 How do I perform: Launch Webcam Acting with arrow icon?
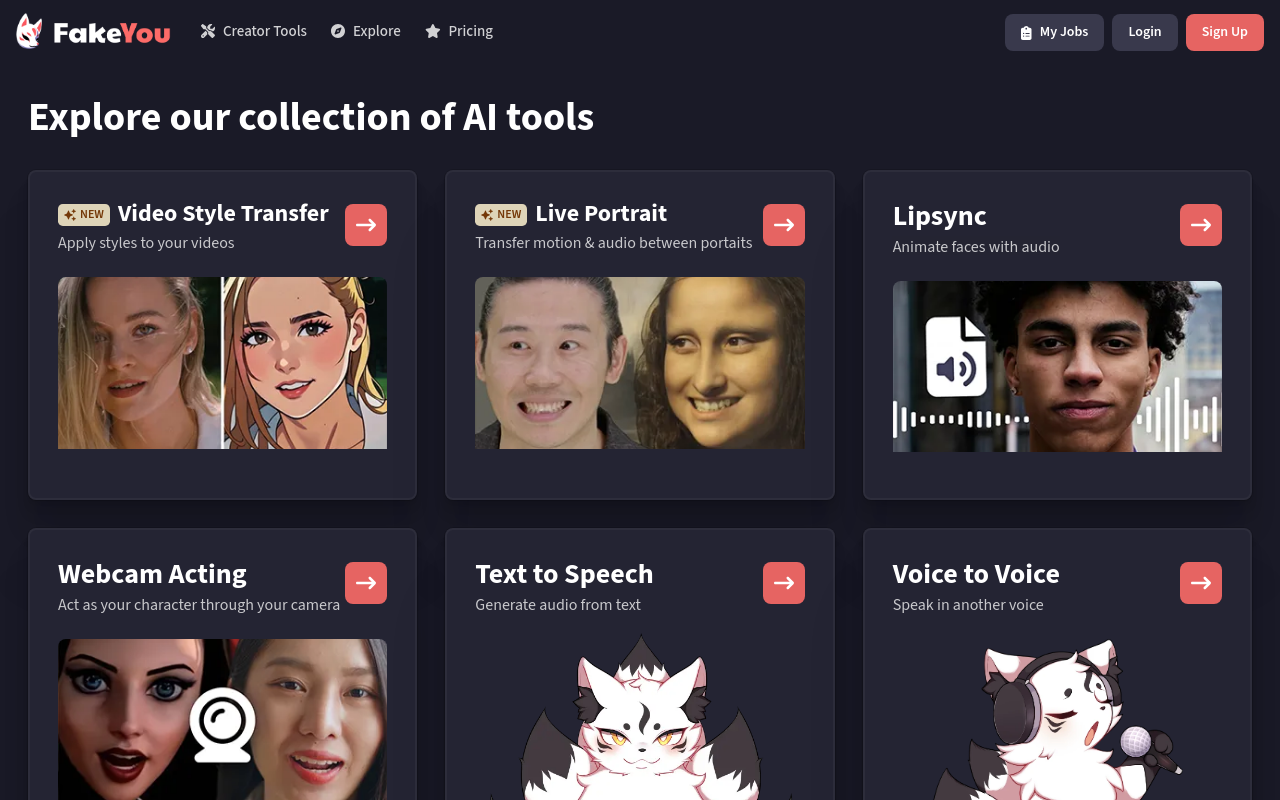click(x=366, y=583)
